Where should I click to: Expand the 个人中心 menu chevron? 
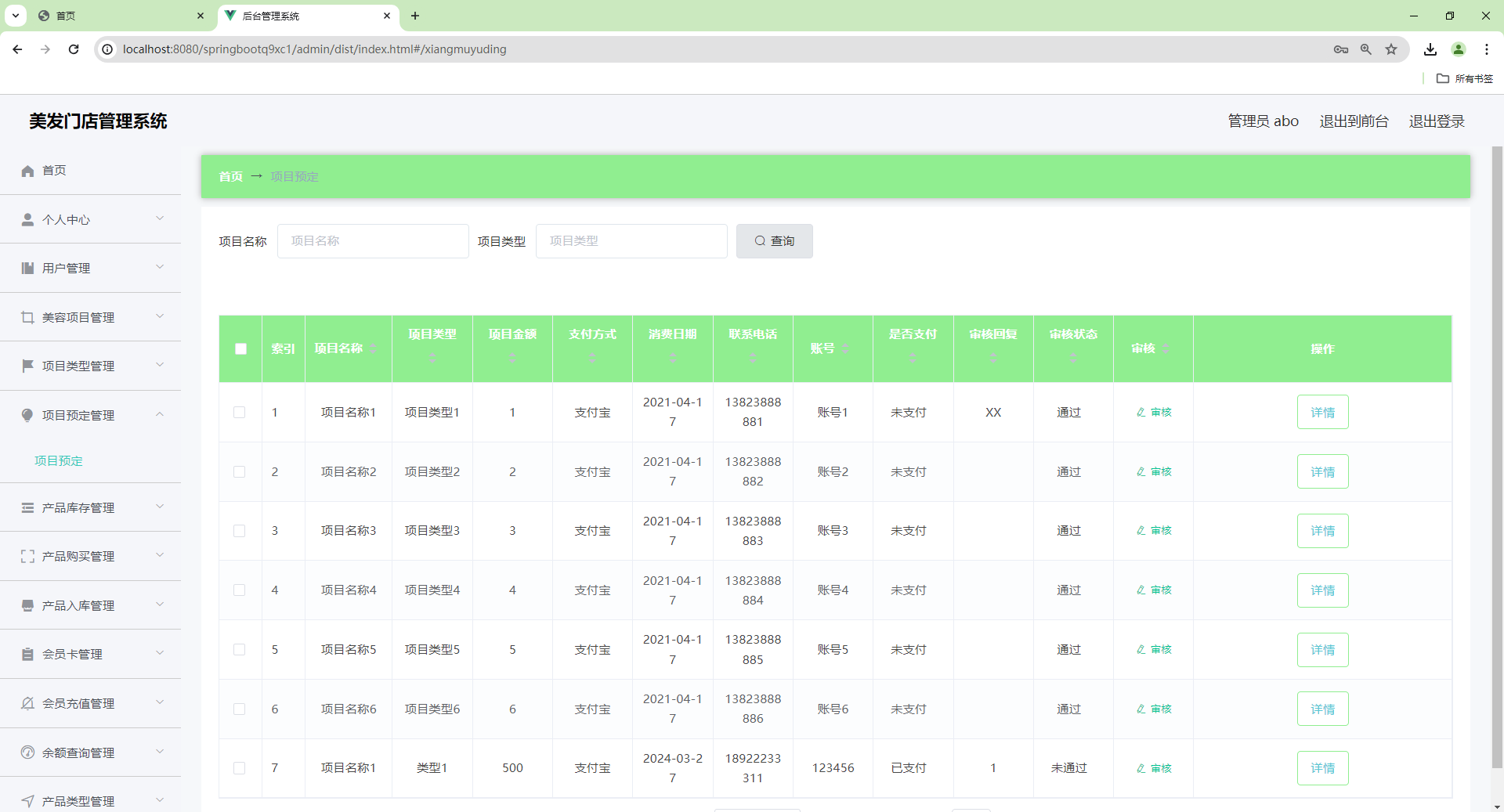[160, 218]
